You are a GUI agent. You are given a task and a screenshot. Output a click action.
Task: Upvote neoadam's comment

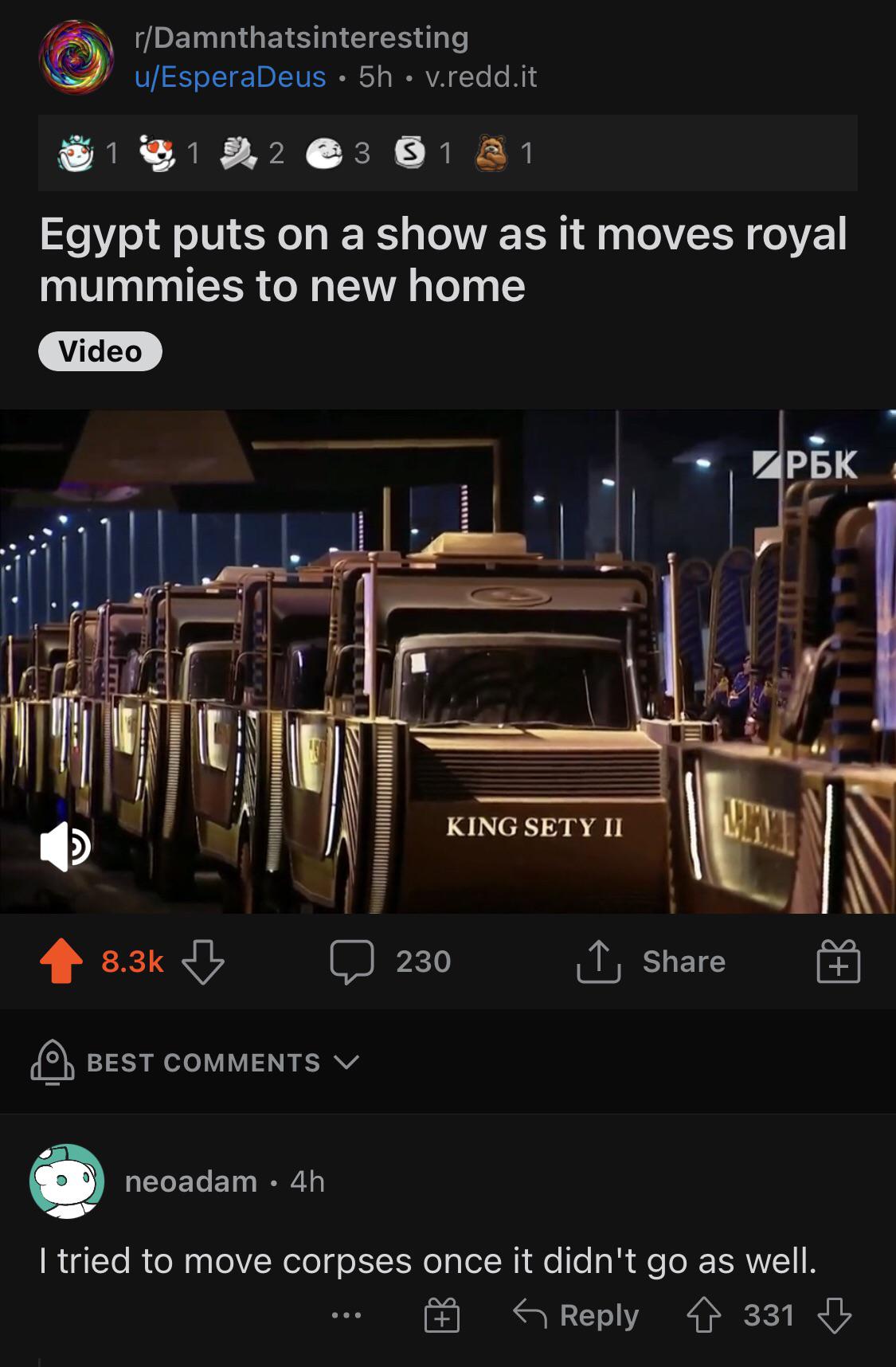703,1315
